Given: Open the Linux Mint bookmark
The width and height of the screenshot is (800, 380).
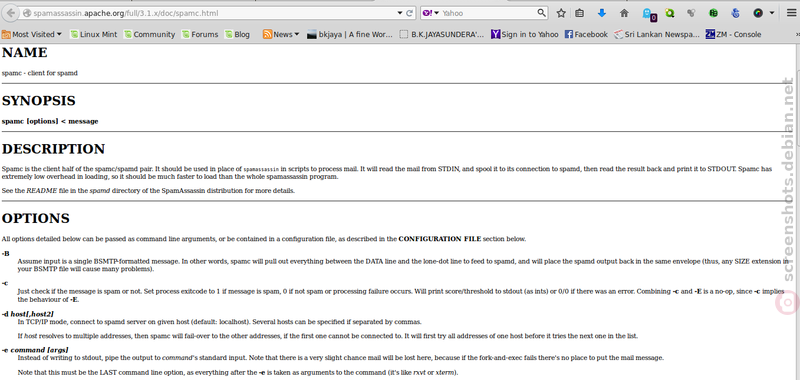Looking at the screenshot, I should [94, 34].
